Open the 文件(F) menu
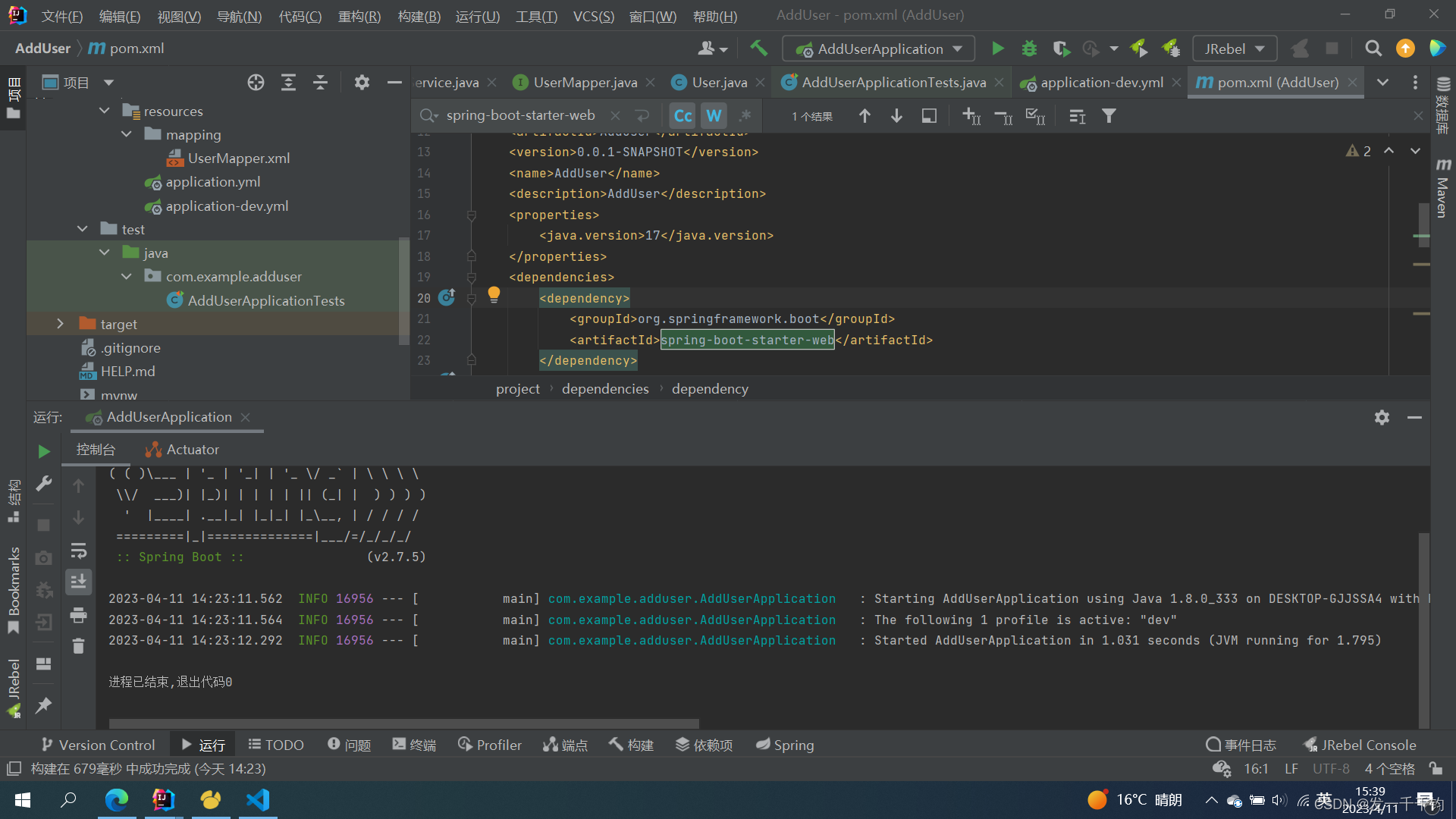 61,16
